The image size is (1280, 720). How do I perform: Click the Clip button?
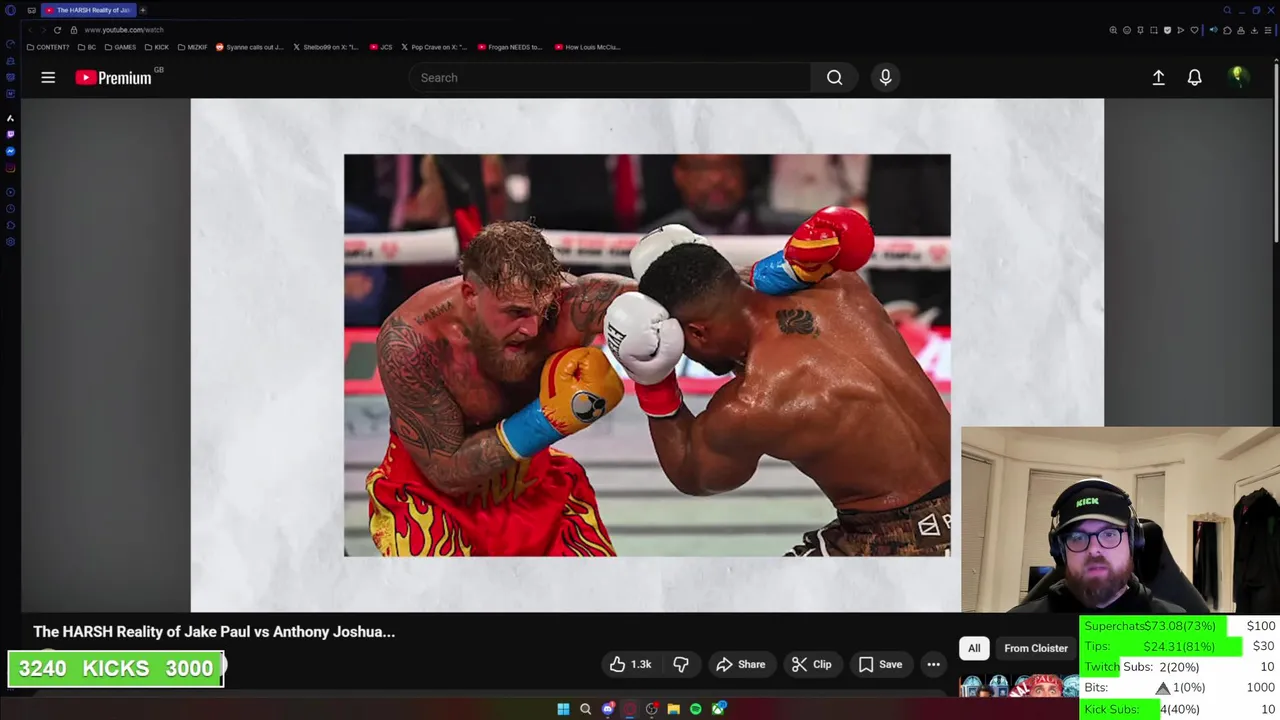[811, 664]
